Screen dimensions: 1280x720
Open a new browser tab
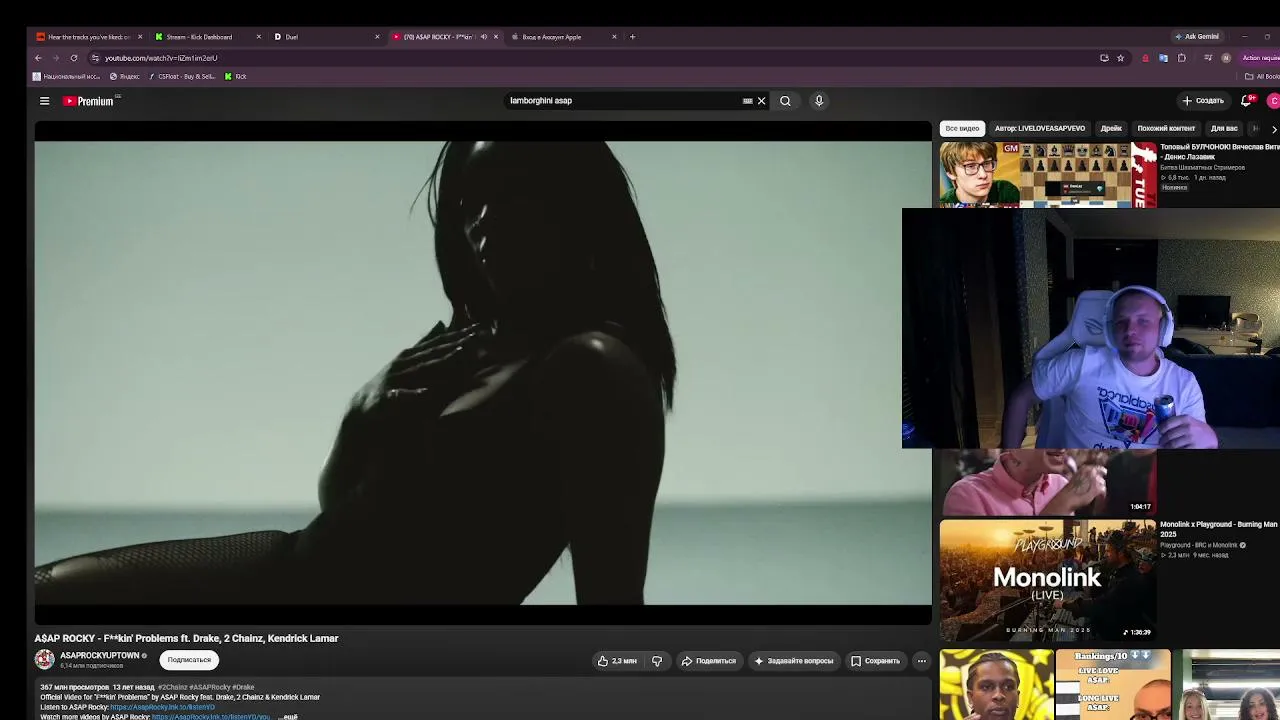[x=632, y=37]
